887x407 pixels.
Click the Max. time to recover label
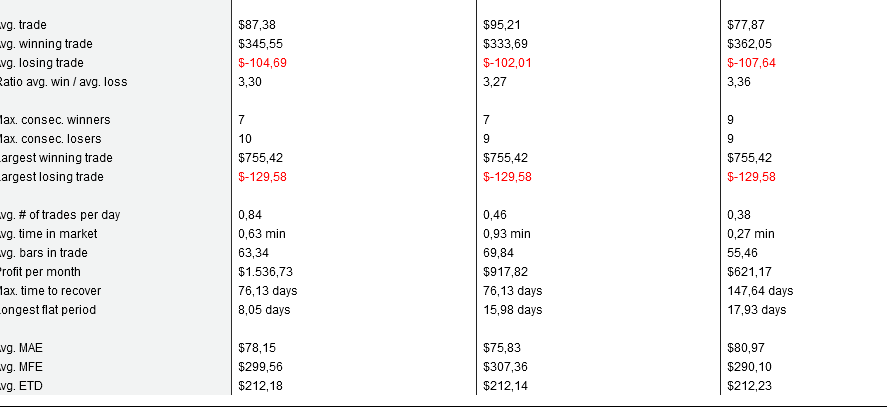coord(50,290)
